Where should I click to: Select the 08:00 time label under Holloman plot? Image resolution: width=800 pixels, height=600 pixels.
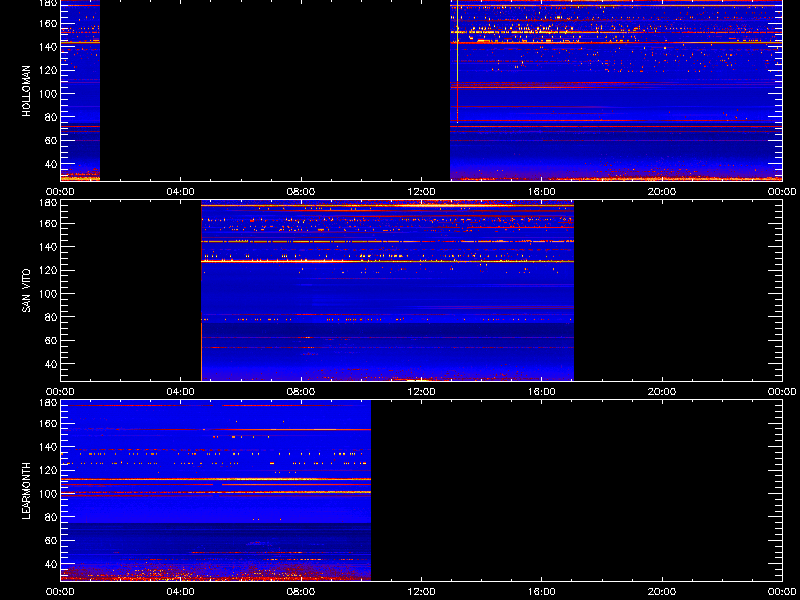tap(301, 192)
